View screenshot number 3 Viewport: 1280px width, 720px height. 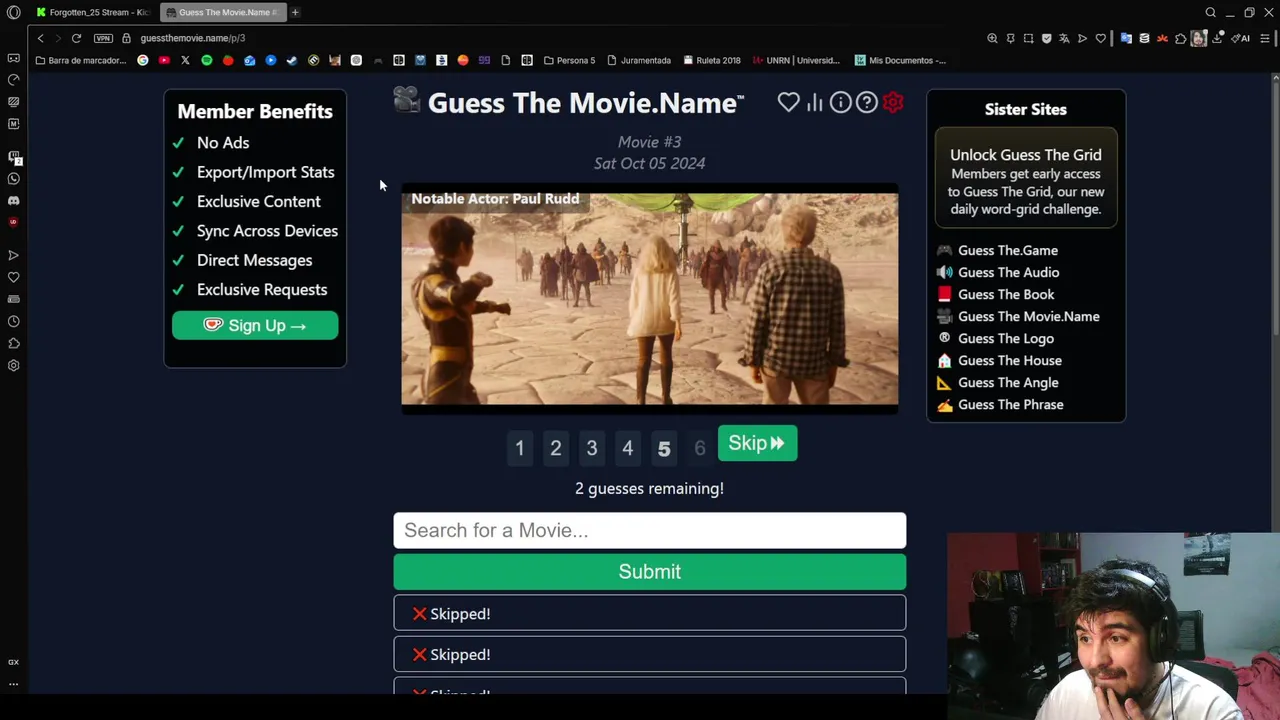(x=591, y=448)
